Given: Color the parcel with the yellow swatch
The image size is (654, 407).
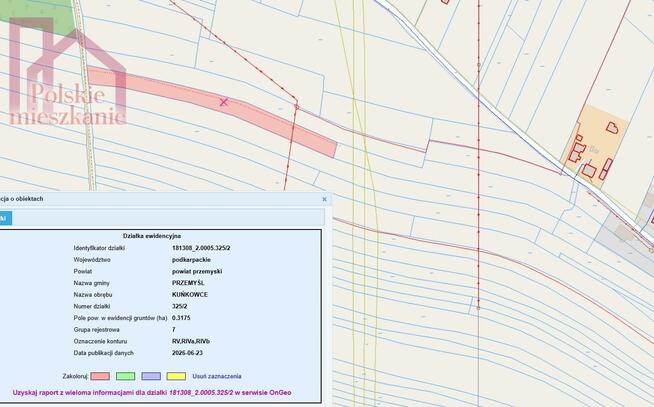Looking at the screenshot, I should click(176, 376).
